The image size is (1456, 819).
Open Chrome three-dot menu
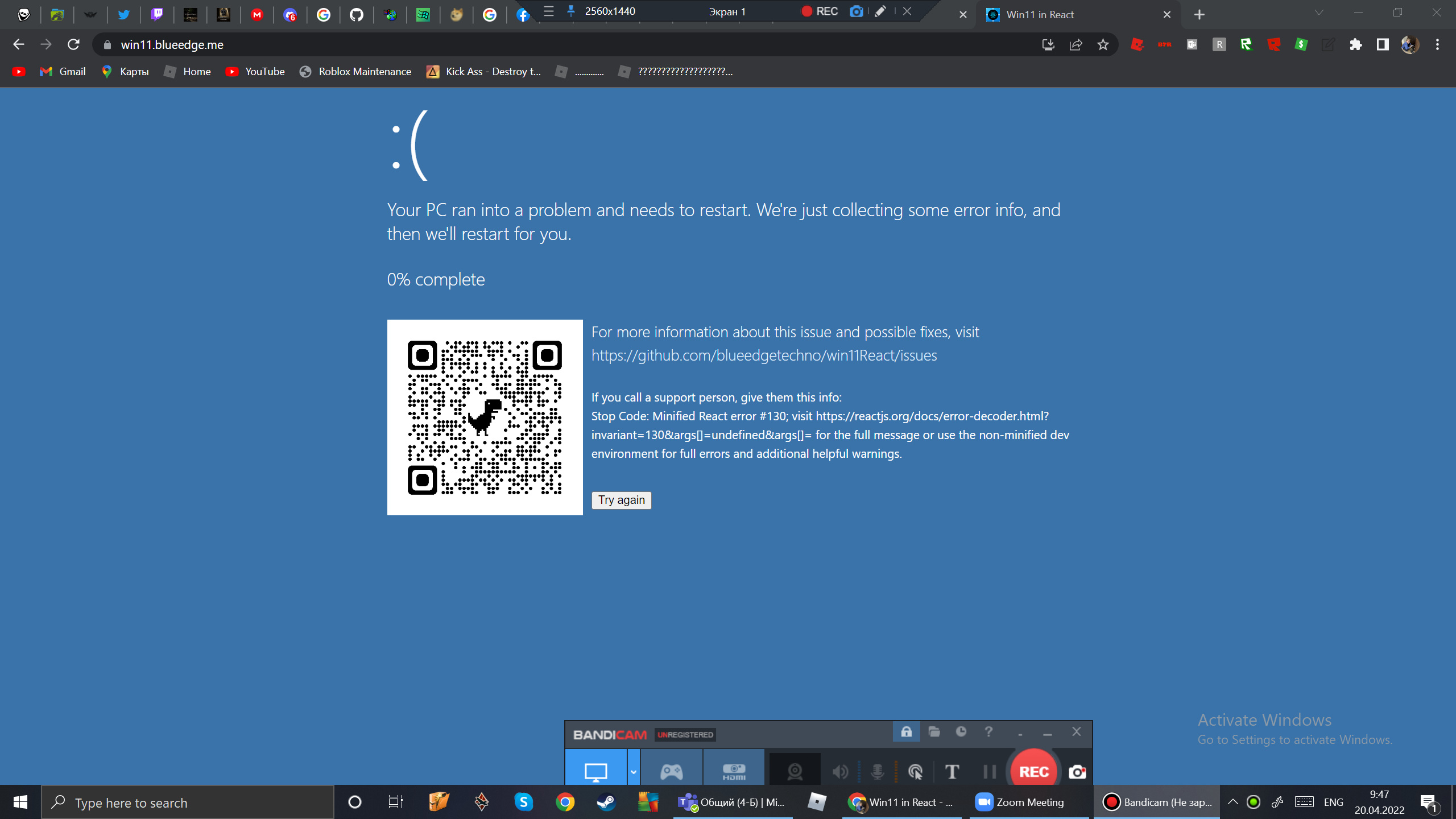pos(1438,44)
